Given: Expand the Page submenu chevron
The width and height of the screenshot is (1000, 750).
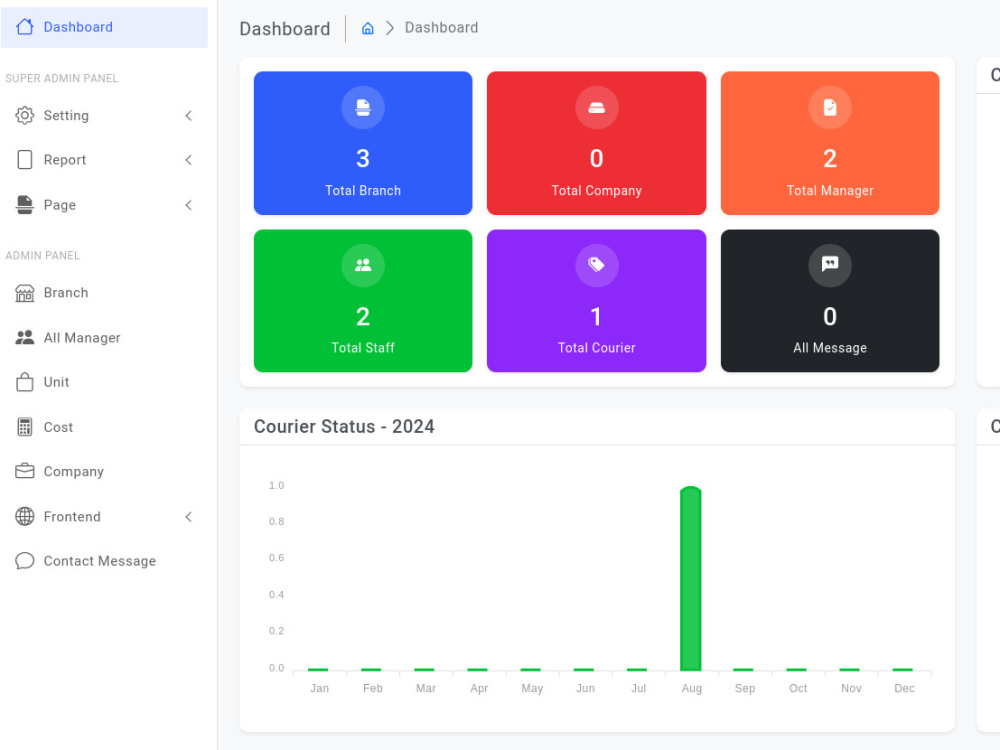Looking at the screenshot, I should 188,205.
